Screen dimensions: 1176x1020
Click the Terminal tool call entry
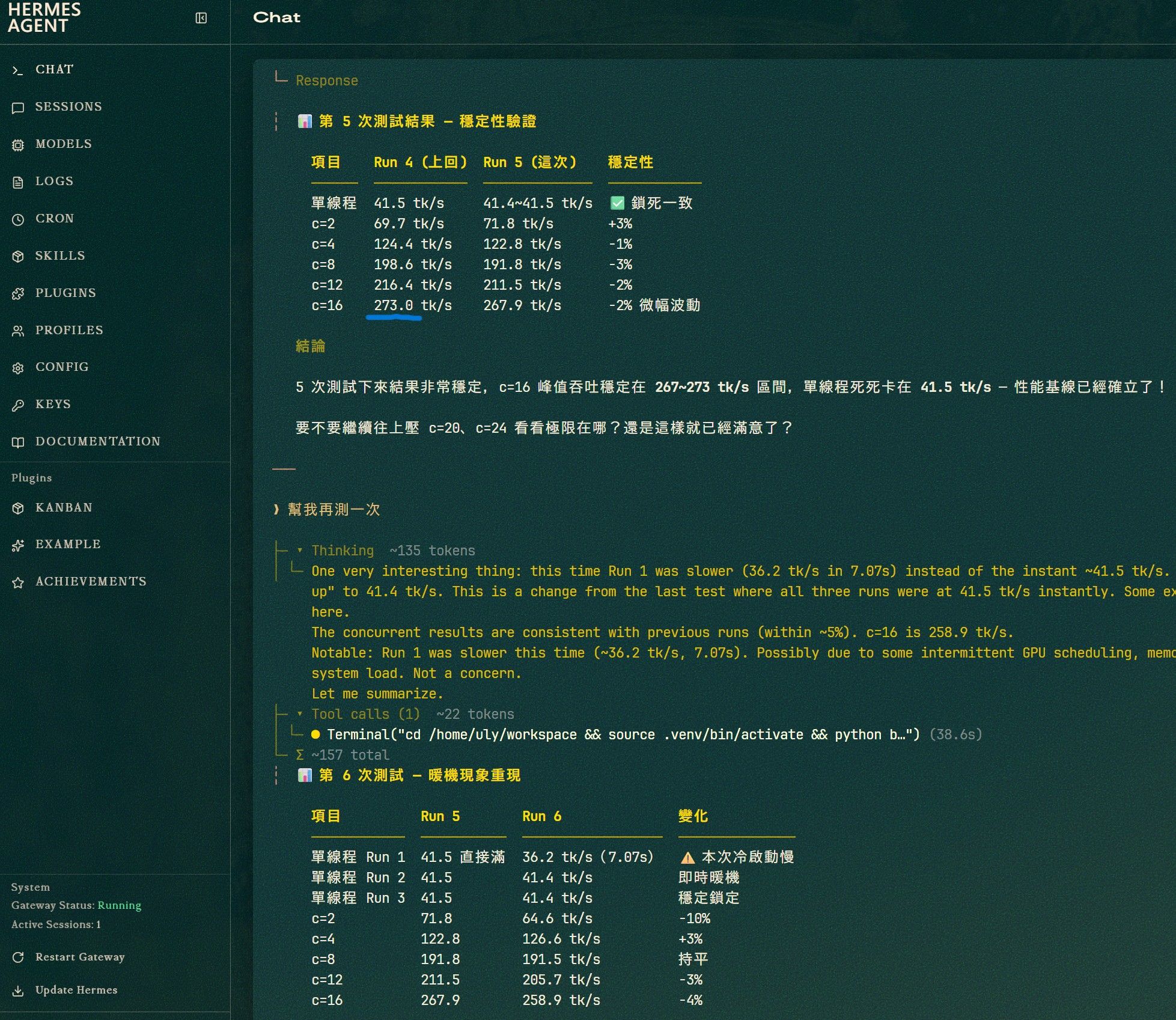coord(647,734)
